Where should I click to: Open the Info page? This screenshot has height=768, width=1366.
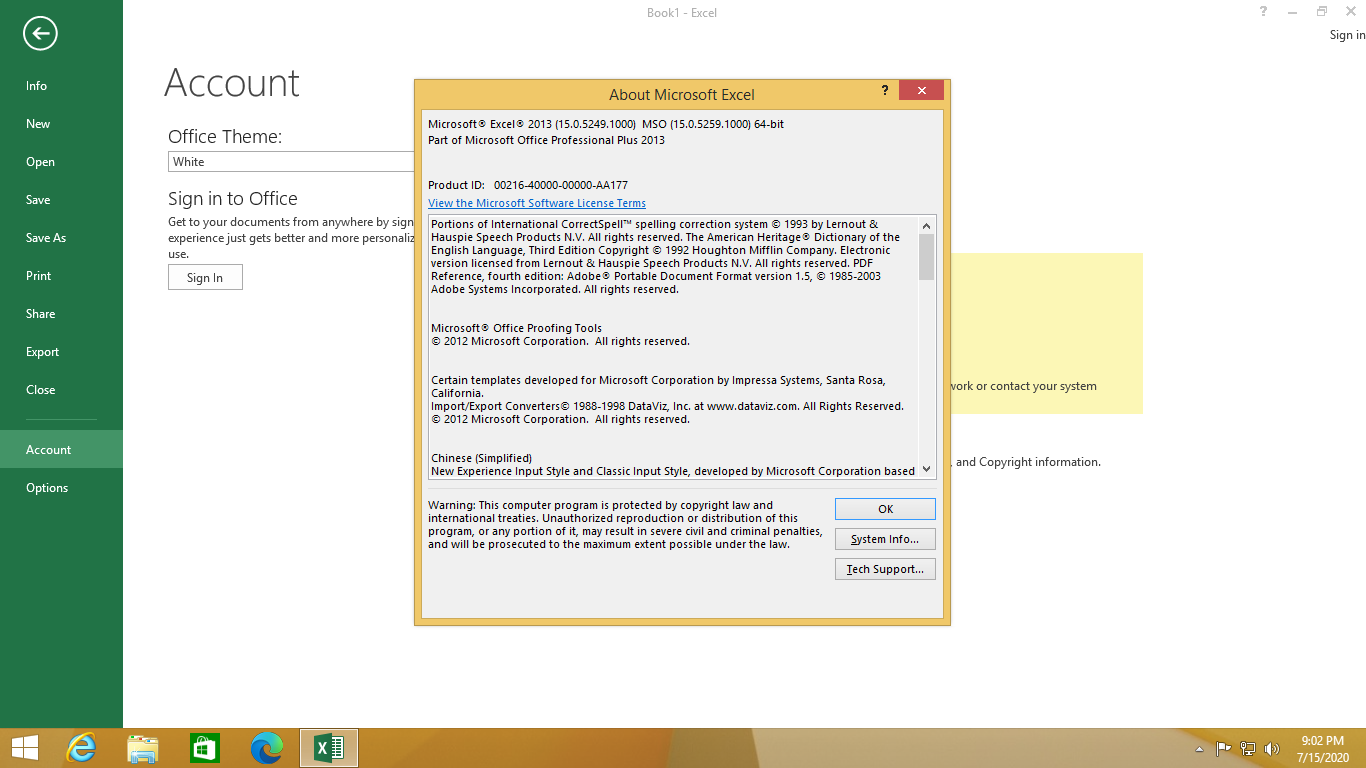[x=61, y=86]
